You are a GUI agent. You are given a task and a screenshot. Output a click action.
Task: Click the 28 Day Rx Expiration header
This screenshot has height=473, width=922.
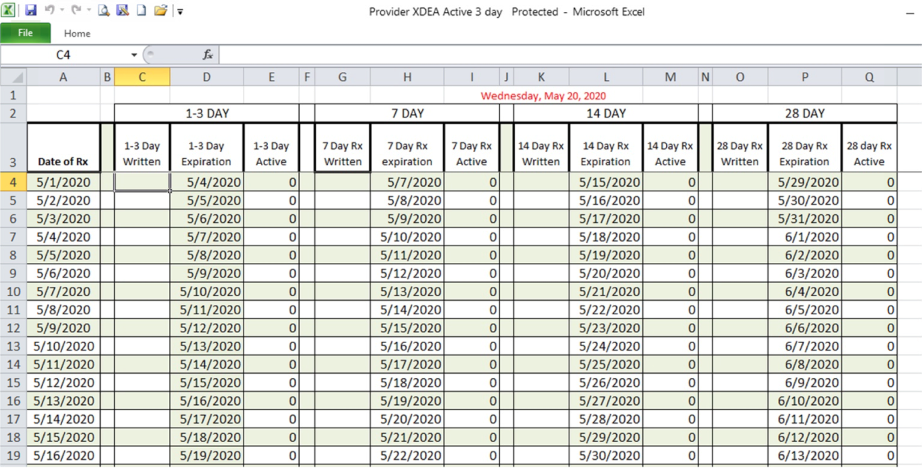point(804,148)
